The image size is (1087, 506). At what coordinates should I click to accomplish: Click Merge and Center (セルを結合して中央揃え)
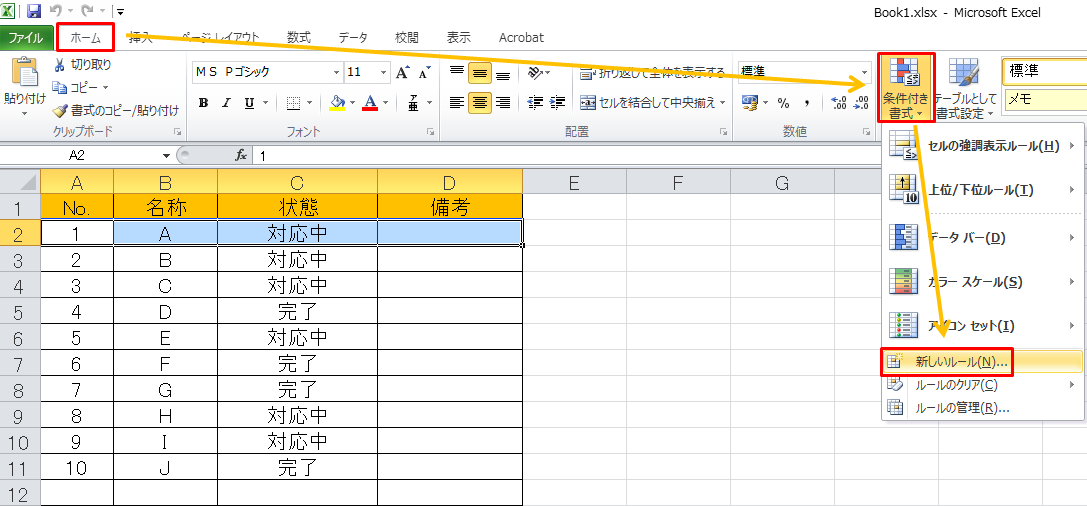pos(647,103)
